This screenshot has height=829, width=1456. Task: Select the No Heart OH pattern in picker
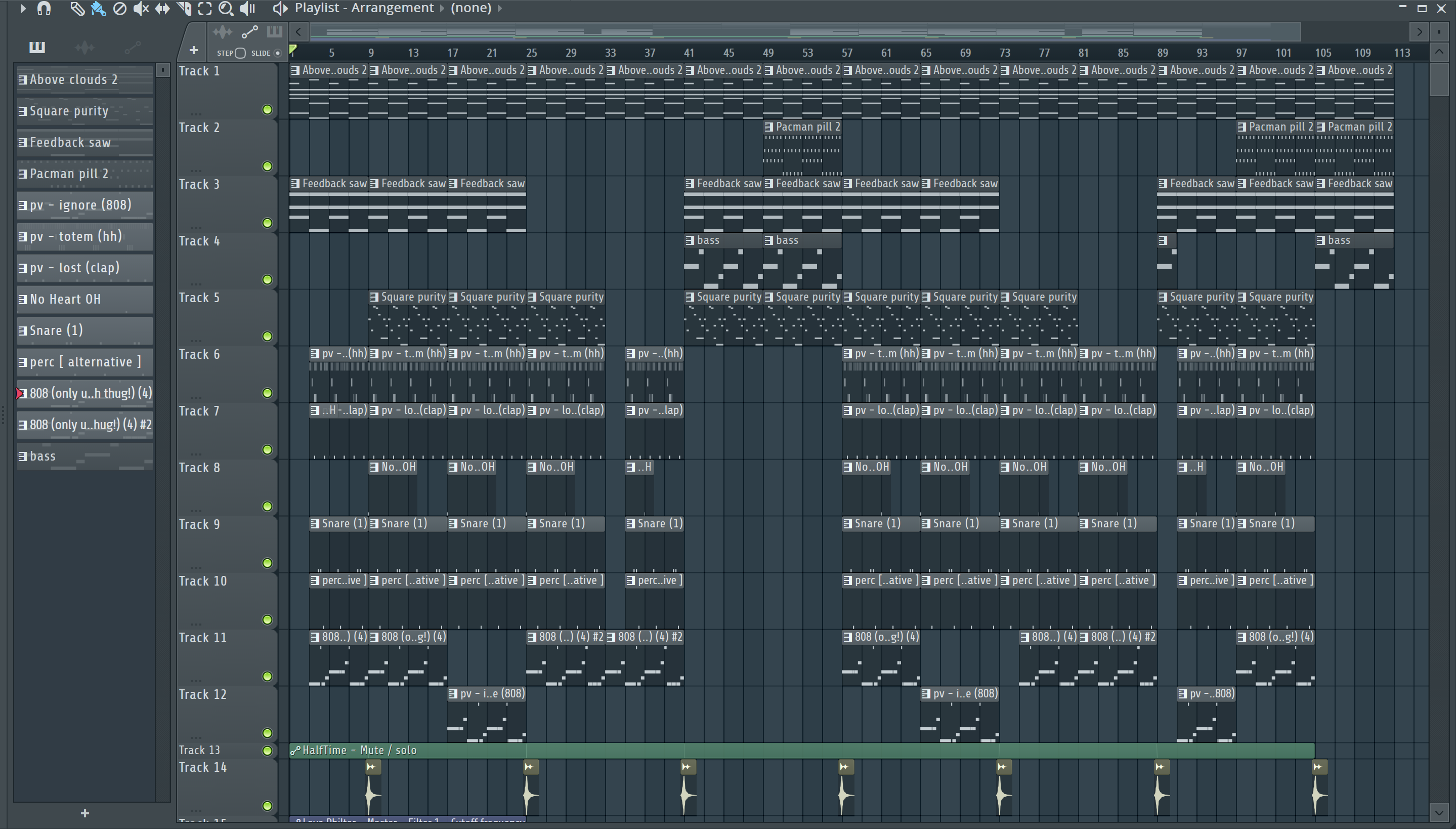(85, 299)
